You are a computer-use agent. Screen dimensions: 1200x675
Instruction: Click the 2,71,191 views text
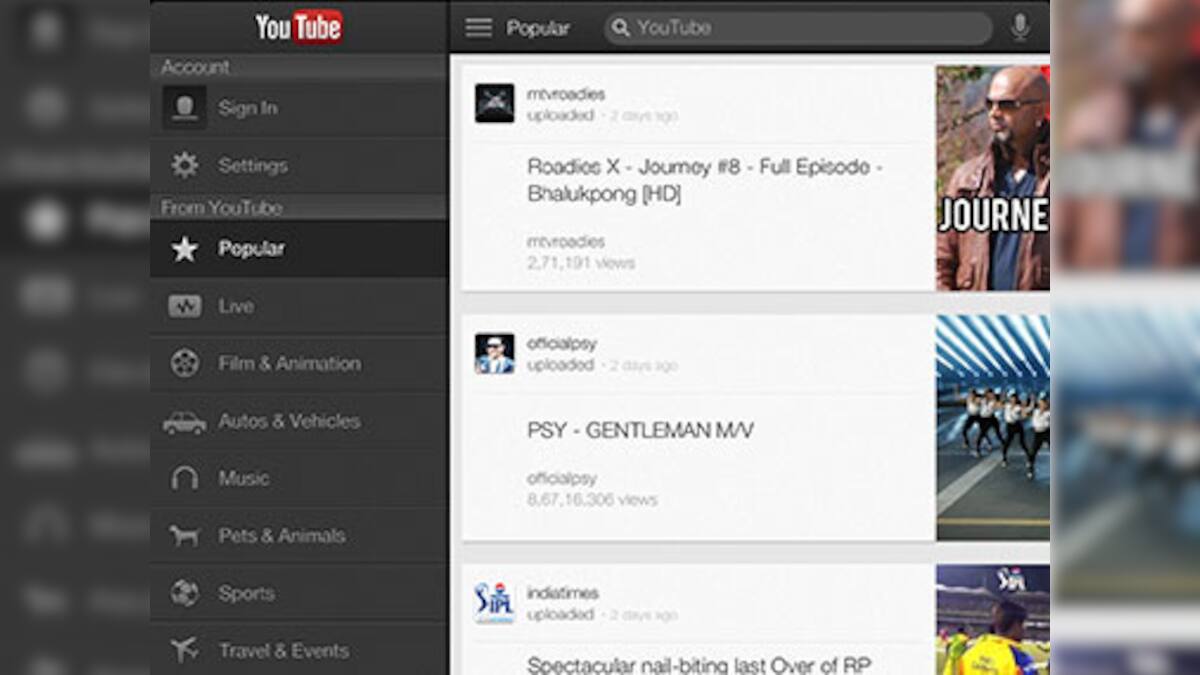click(x=581, y=263)
